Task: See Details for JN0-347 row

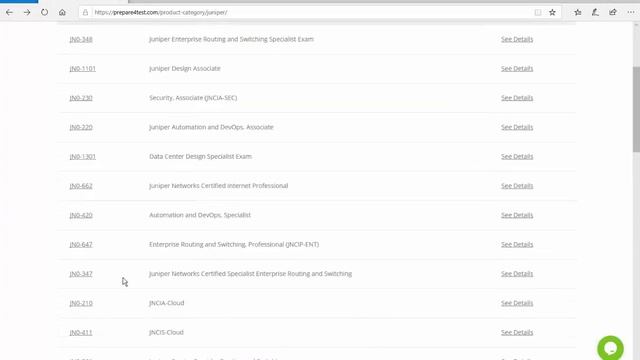Action: [517, 274]
